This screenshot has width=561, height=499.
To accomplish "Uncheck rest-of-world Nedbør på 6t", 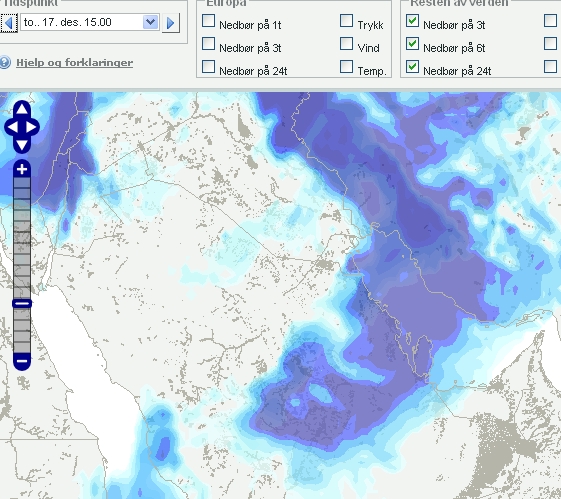I will pyautogui.click(x=412, y=44).
